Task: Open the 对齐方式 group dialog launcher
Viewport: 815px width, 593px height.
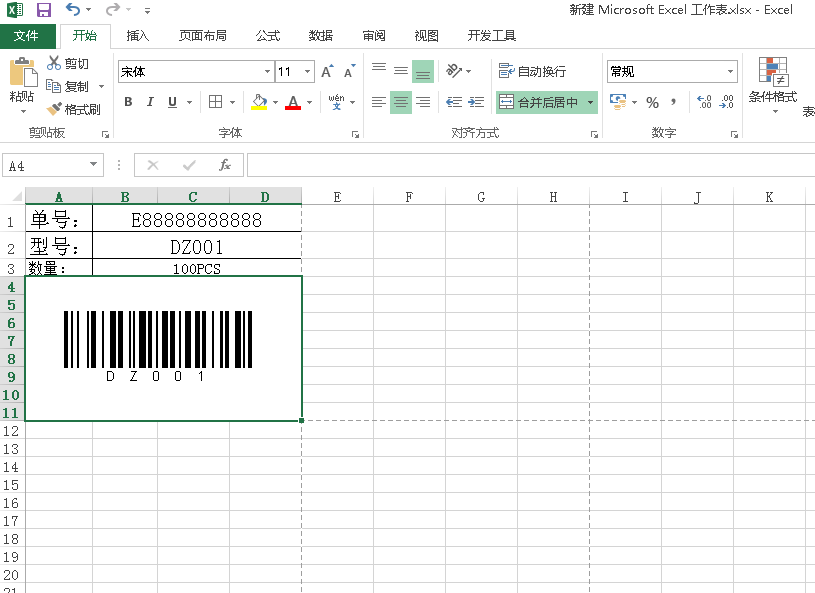Action: pyautogui.click(x=594, y=134)
